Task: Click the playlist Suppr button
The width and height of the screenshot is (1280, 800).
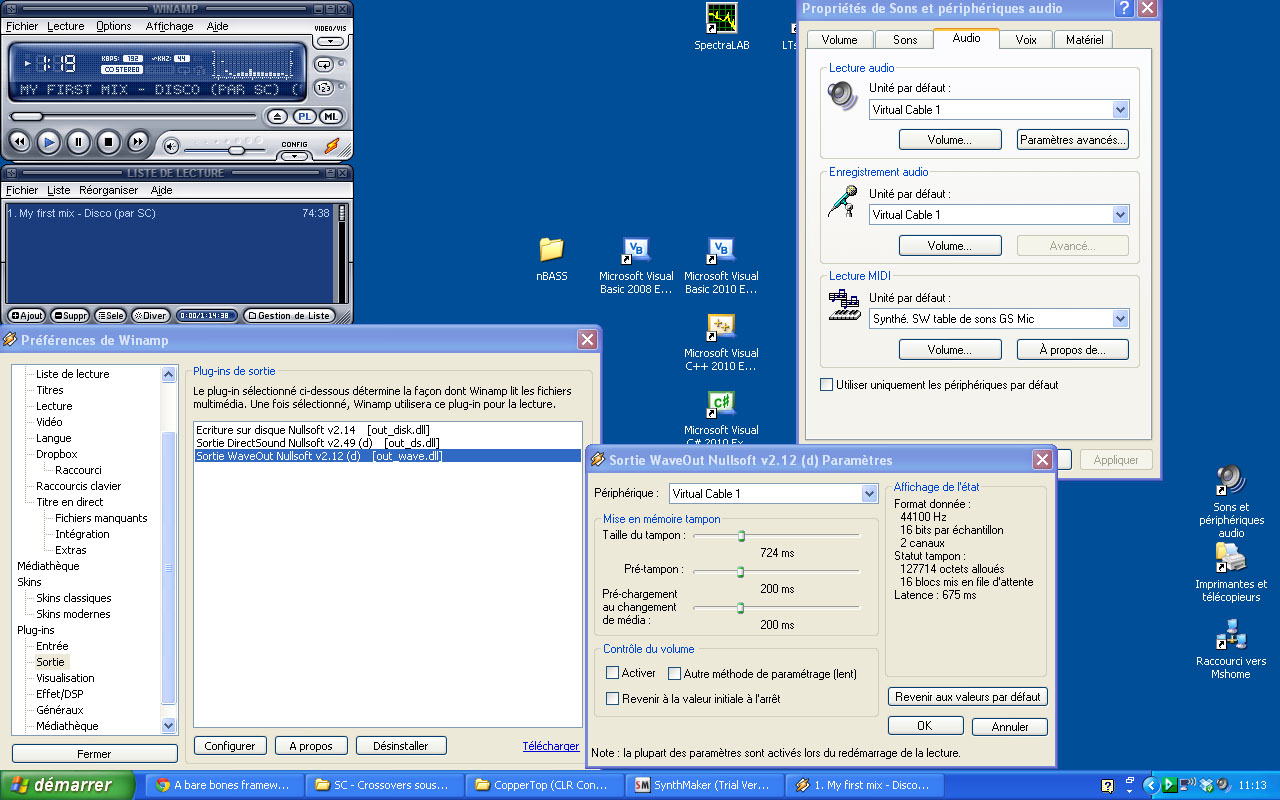Action: coord(71,315)
